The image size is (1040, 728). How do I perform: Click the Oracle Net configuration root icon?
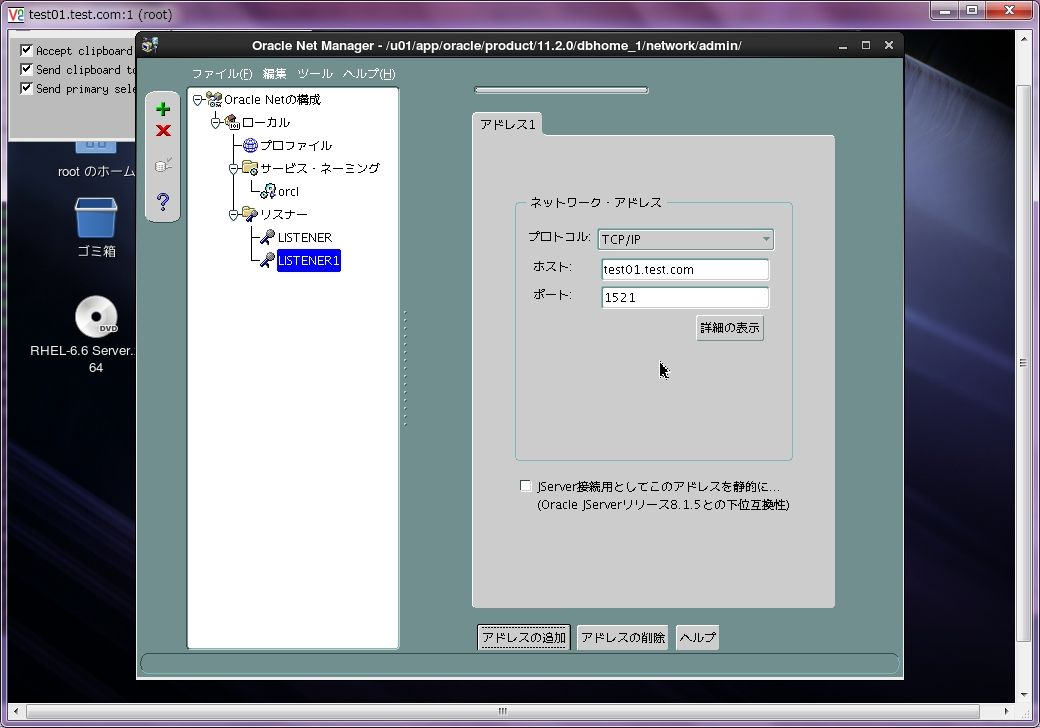tap(214, 99)
